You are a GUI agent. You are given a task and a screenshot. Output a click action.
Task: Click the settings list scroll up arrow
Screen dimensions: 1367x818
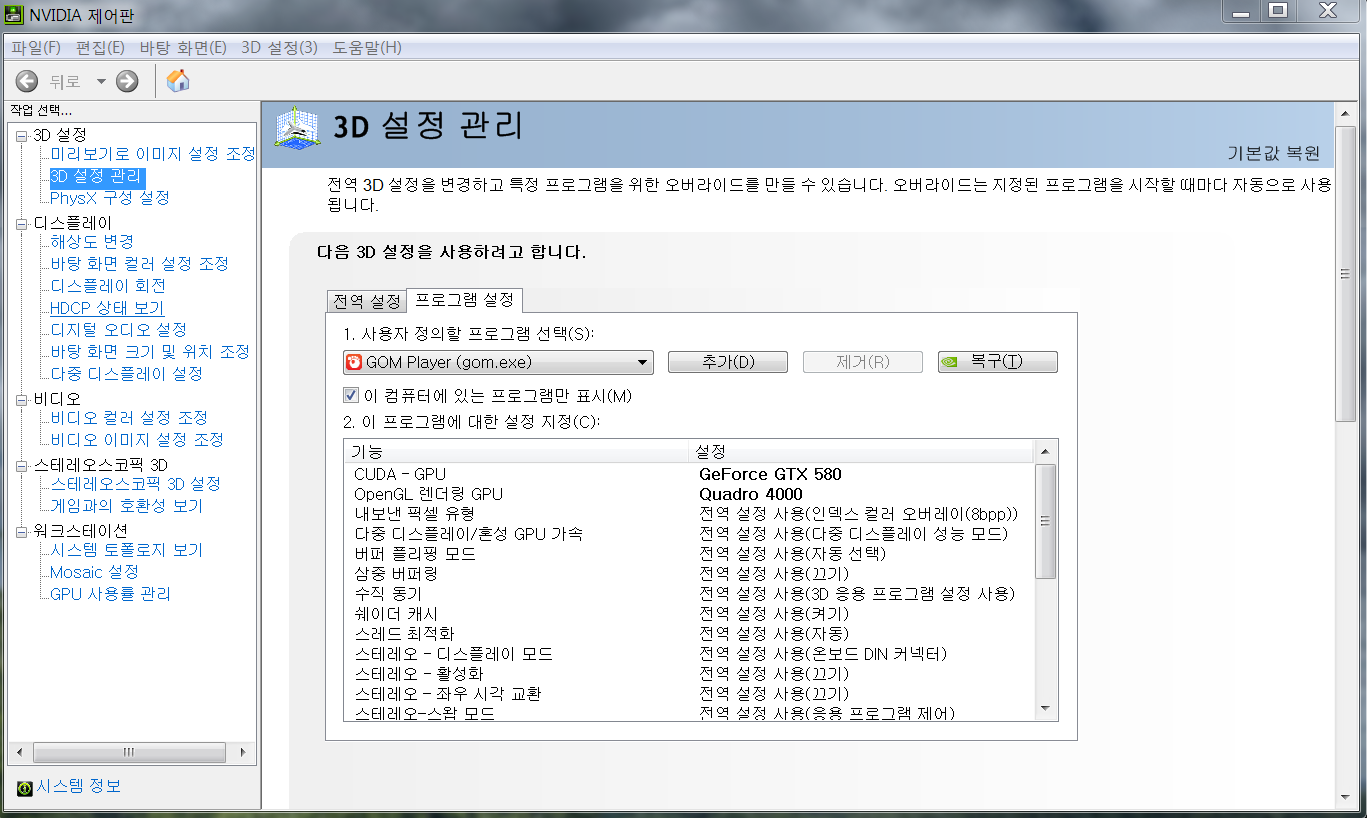pyautogui.click(x=1045, y=451)
